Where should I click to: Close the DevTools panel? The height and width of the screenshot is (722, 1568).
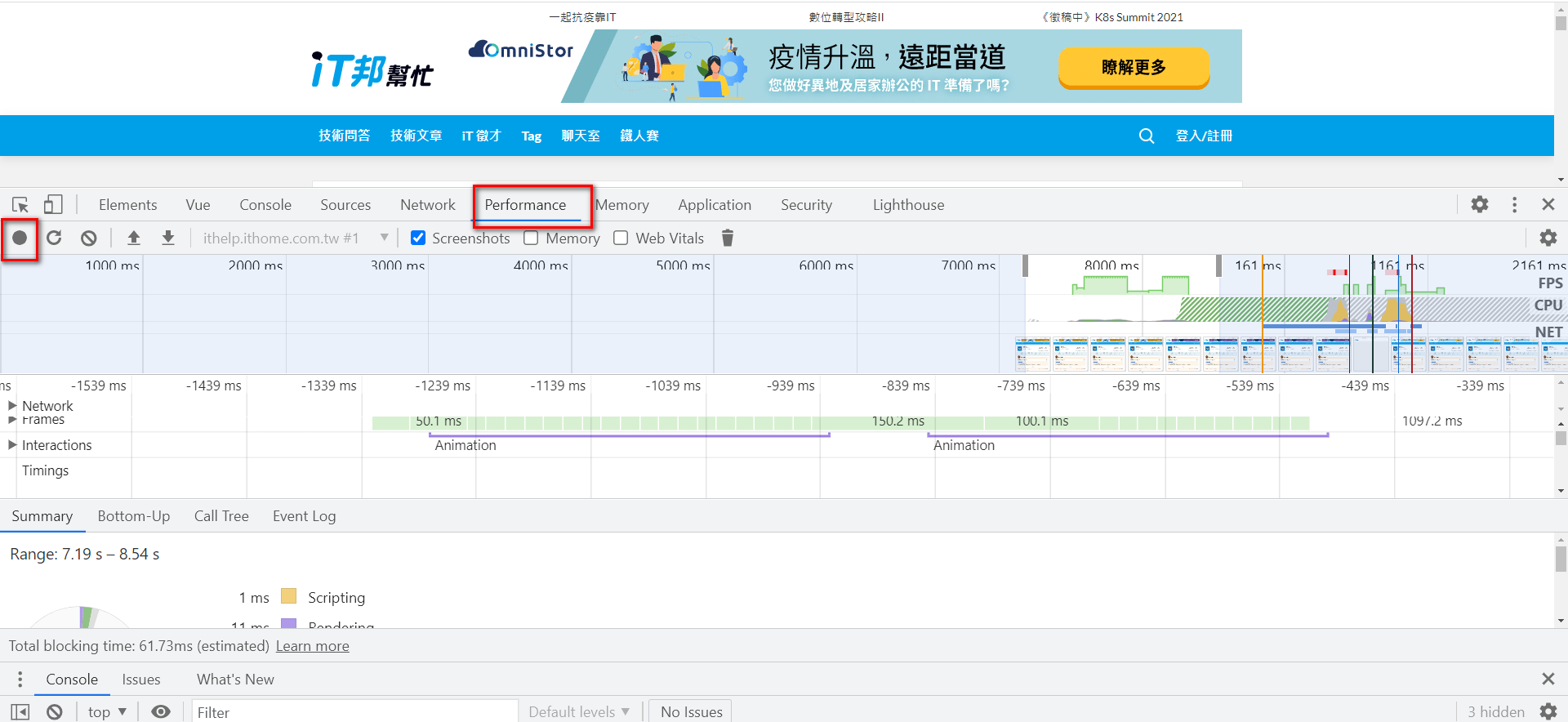[1548, 204]
